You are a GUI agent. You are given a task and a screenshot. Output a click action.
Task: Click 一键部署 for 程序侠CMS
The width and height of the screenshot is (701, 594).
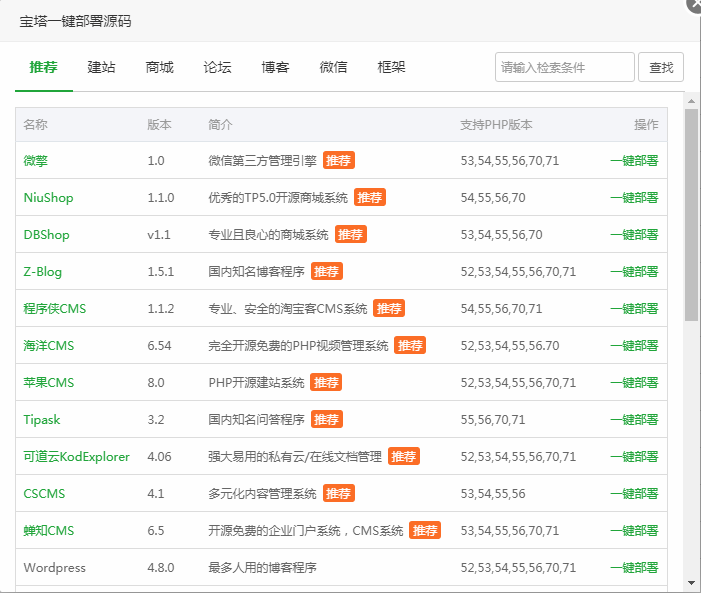click(634, 309)
